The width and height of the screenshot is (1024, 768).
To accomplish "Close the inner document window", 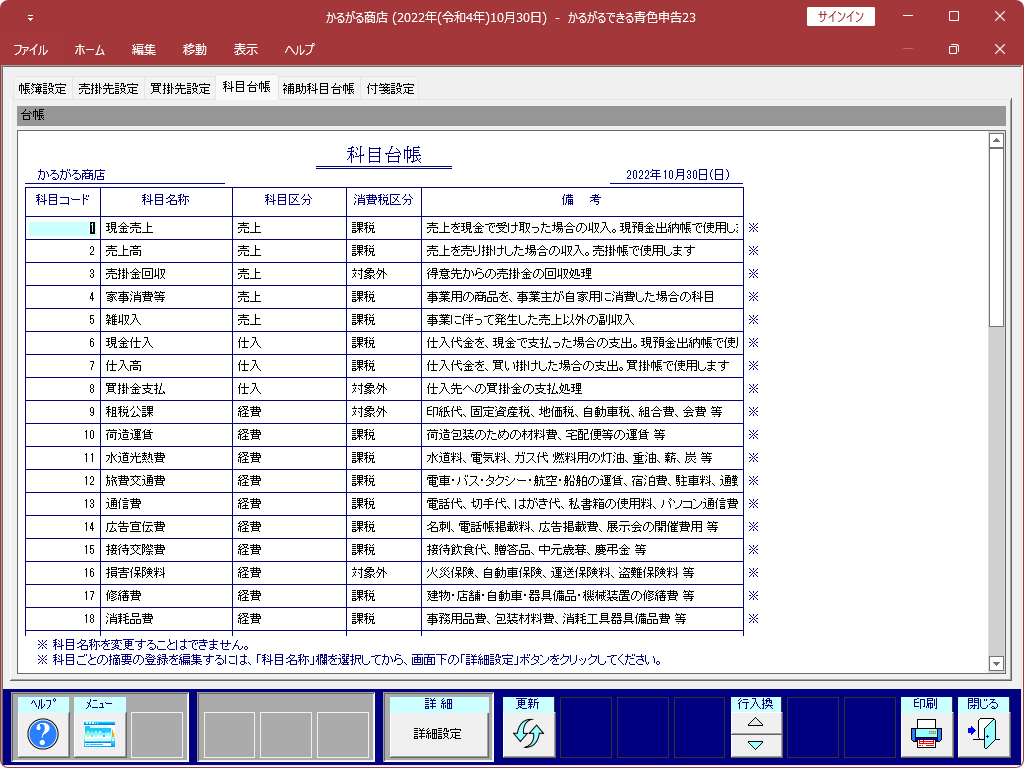I will pos(999,50).
